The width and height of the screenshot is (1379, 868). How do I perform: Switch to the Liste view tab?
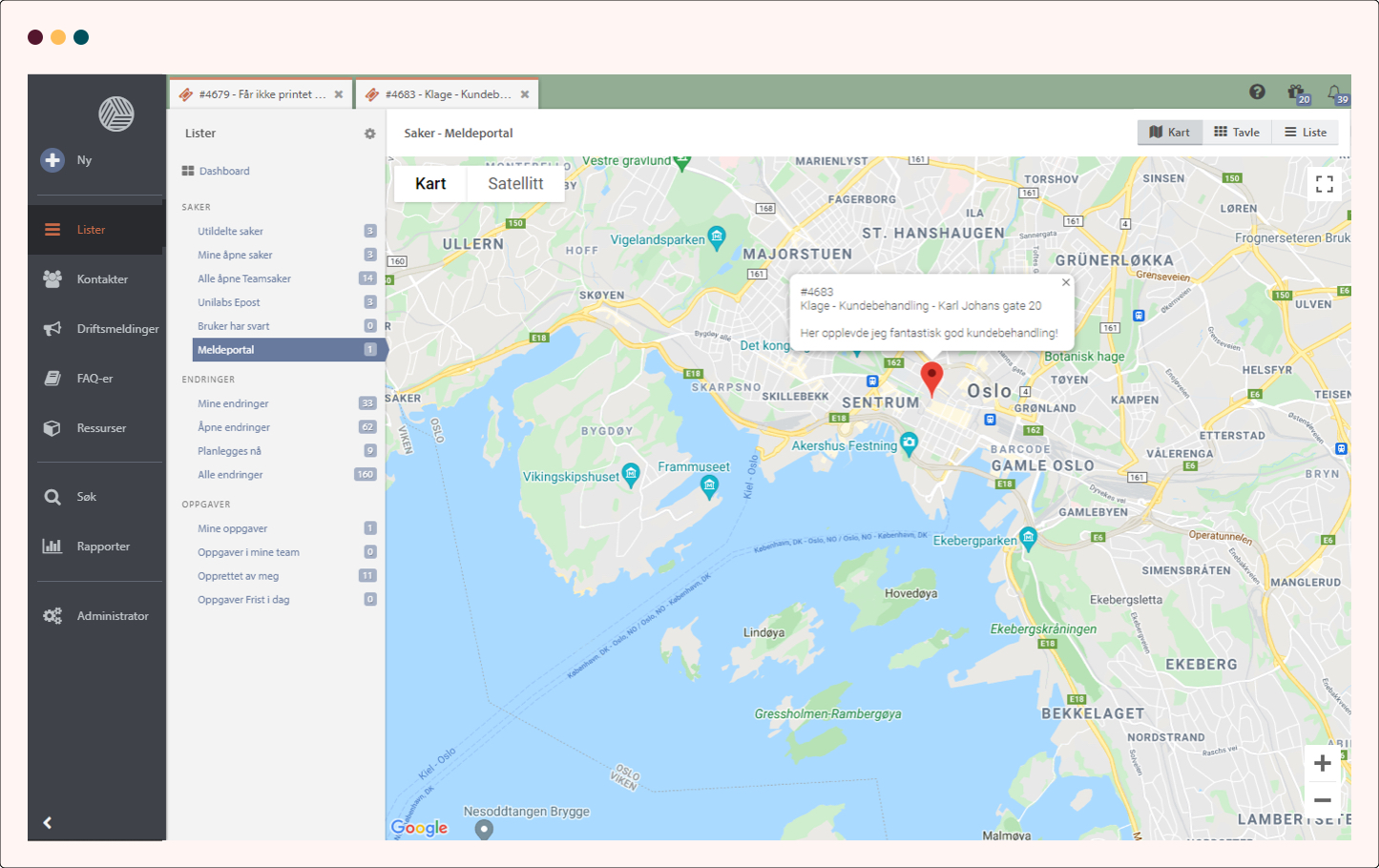(x=1305, y=133)
